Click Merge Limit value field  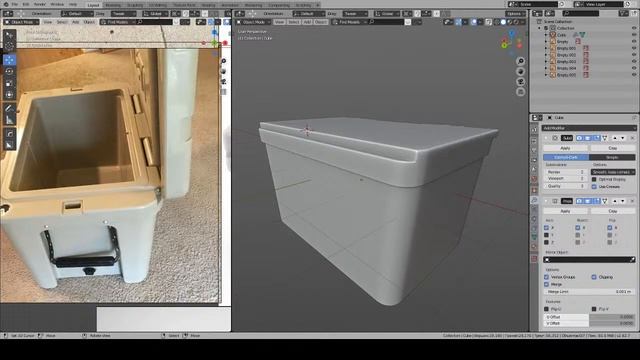pyautogui.click(x=589, y=292)
